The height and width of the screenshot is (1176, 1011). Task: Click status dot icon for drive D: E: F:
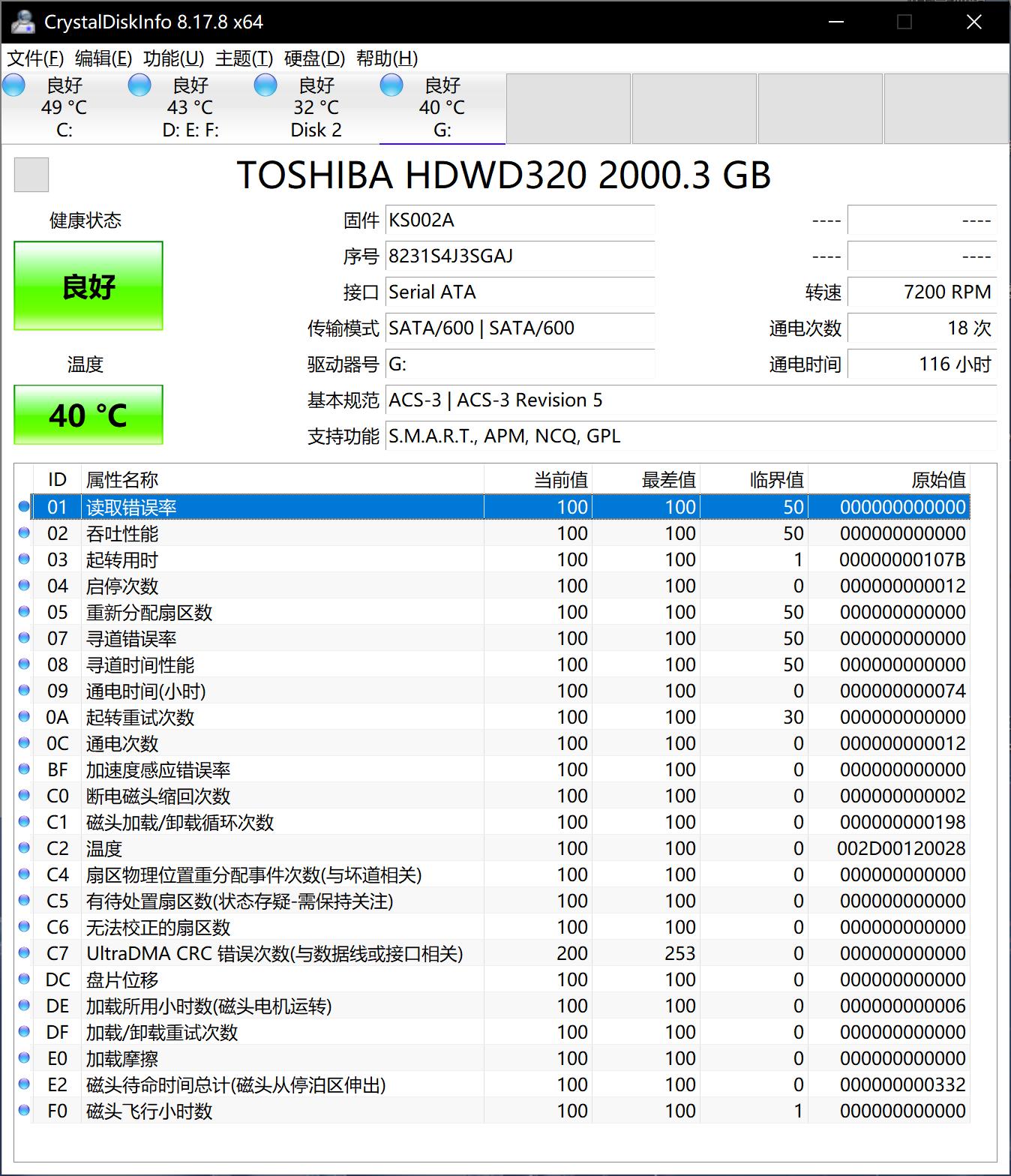(x=139, y=85)
